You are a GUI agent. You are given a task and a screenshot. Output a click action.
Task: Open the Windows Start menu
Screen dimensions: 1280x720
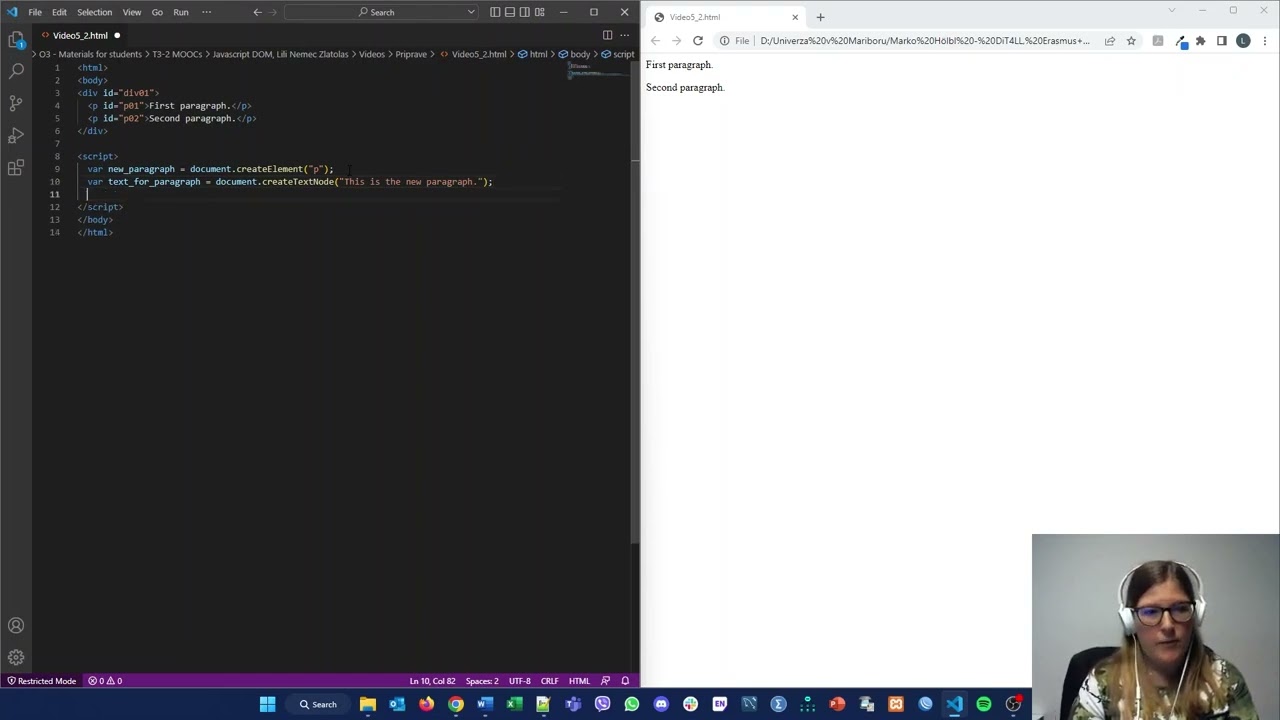(268, 704)
